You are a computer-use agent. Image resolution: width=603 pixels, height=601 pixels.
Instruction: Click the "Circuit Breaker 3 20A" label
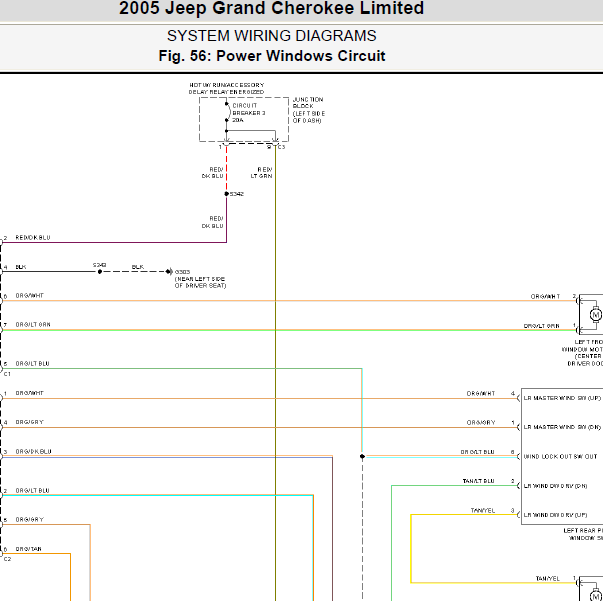[x=248, y=113]
